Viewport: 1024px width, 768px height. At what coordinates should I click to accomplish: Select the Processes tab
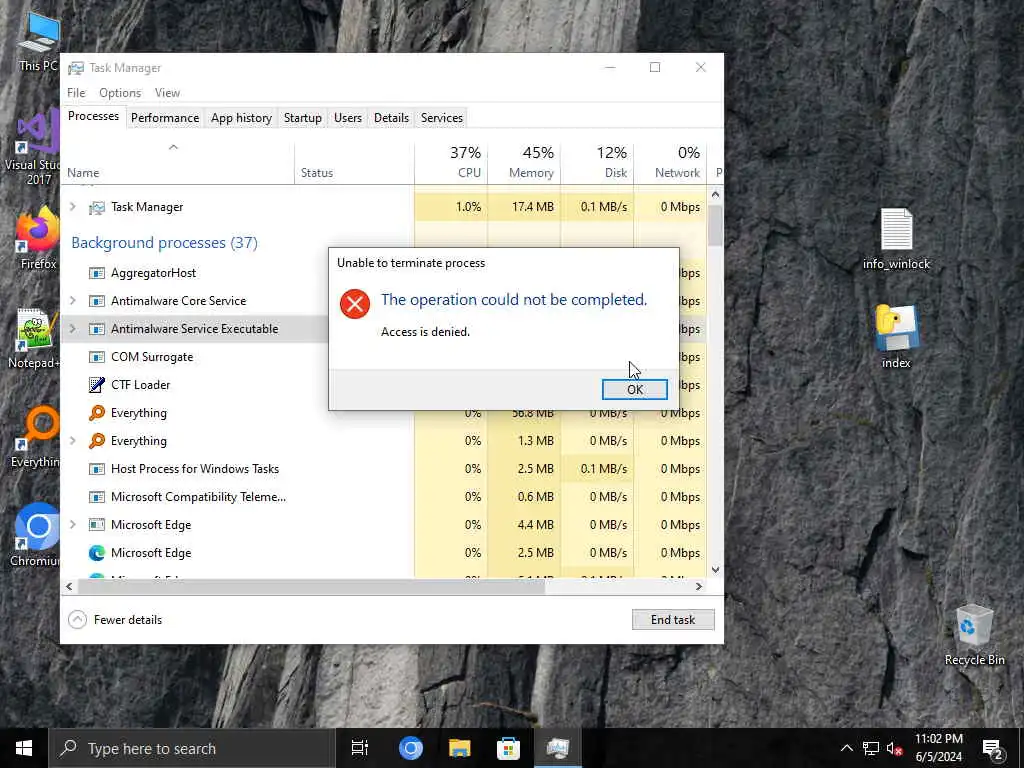click(93, 116)
